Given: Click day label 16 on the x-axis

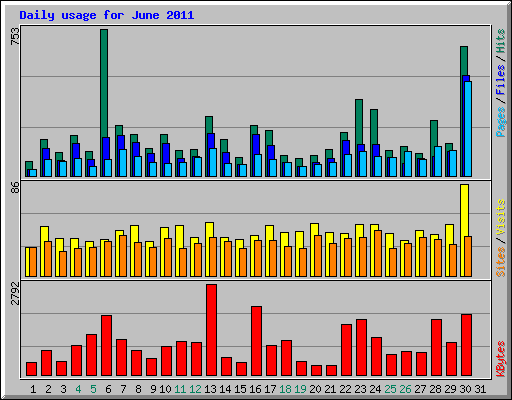Looking at the screenshot, I should 255,389.
